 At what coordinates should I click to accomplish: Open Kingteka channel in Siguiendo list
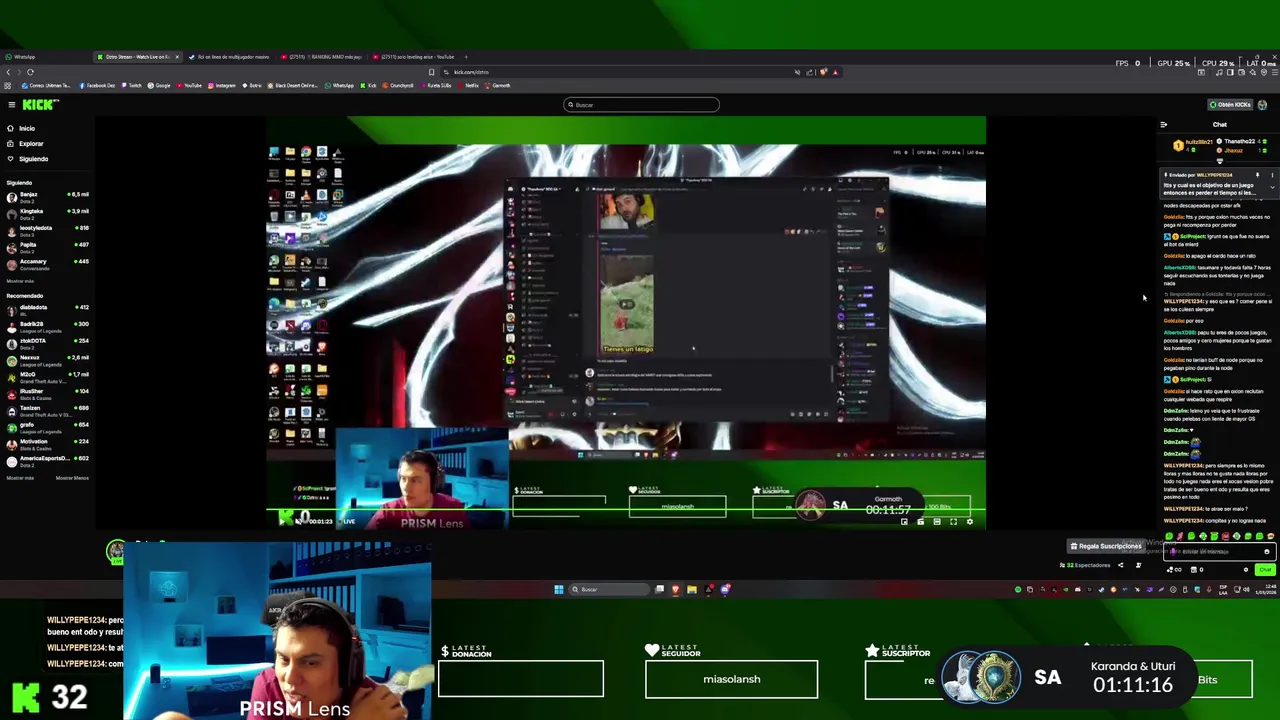coord(47,213)
